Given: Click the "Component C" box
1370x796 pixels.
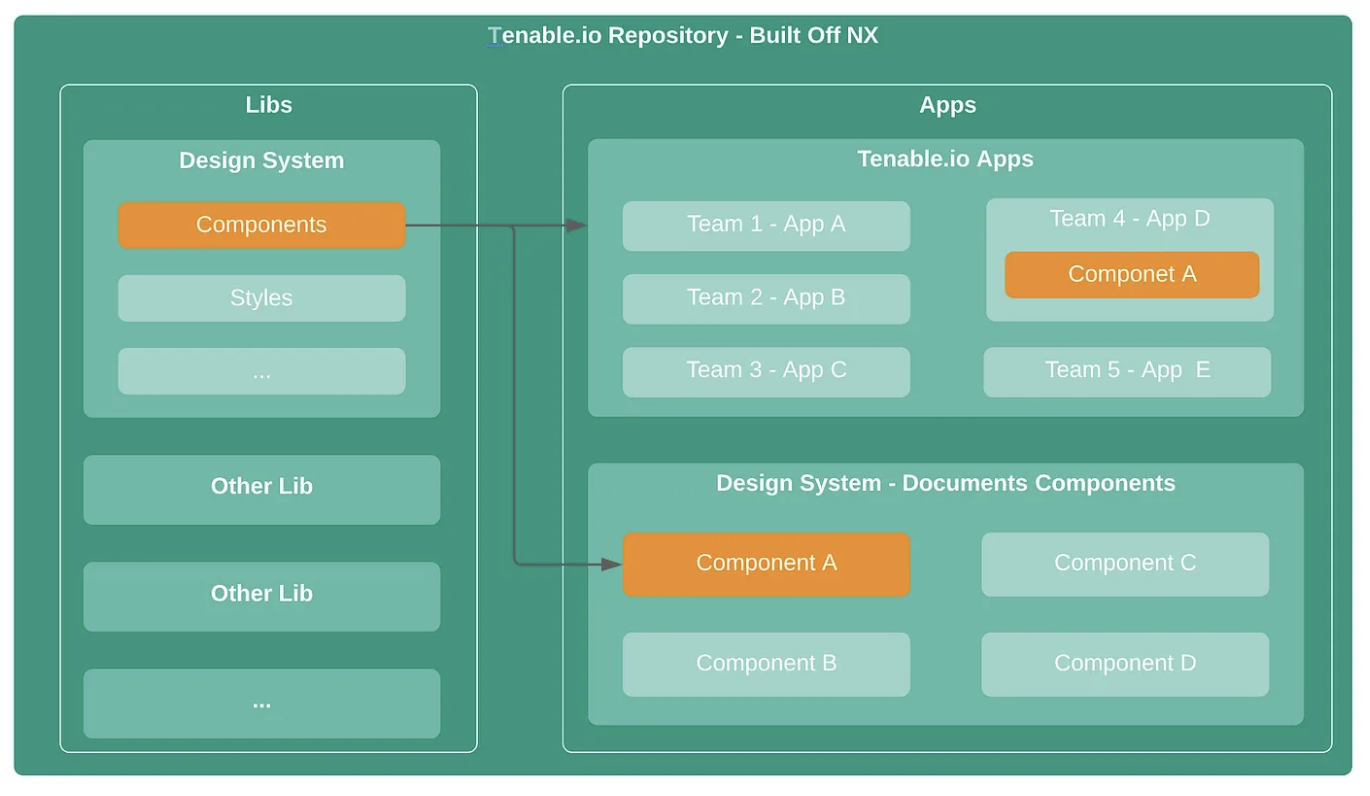Looking at the screenshot, I should (1126, 564).
